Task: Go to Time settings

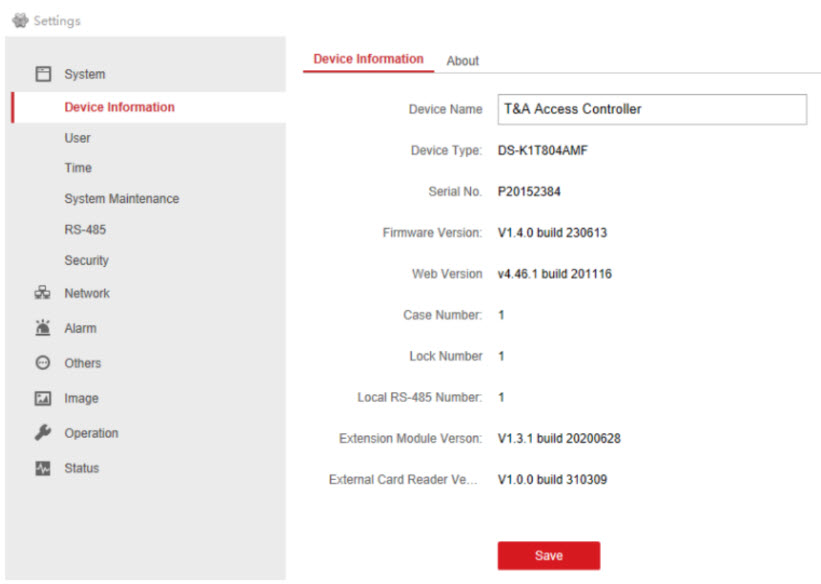Action: tap(77, 168)
